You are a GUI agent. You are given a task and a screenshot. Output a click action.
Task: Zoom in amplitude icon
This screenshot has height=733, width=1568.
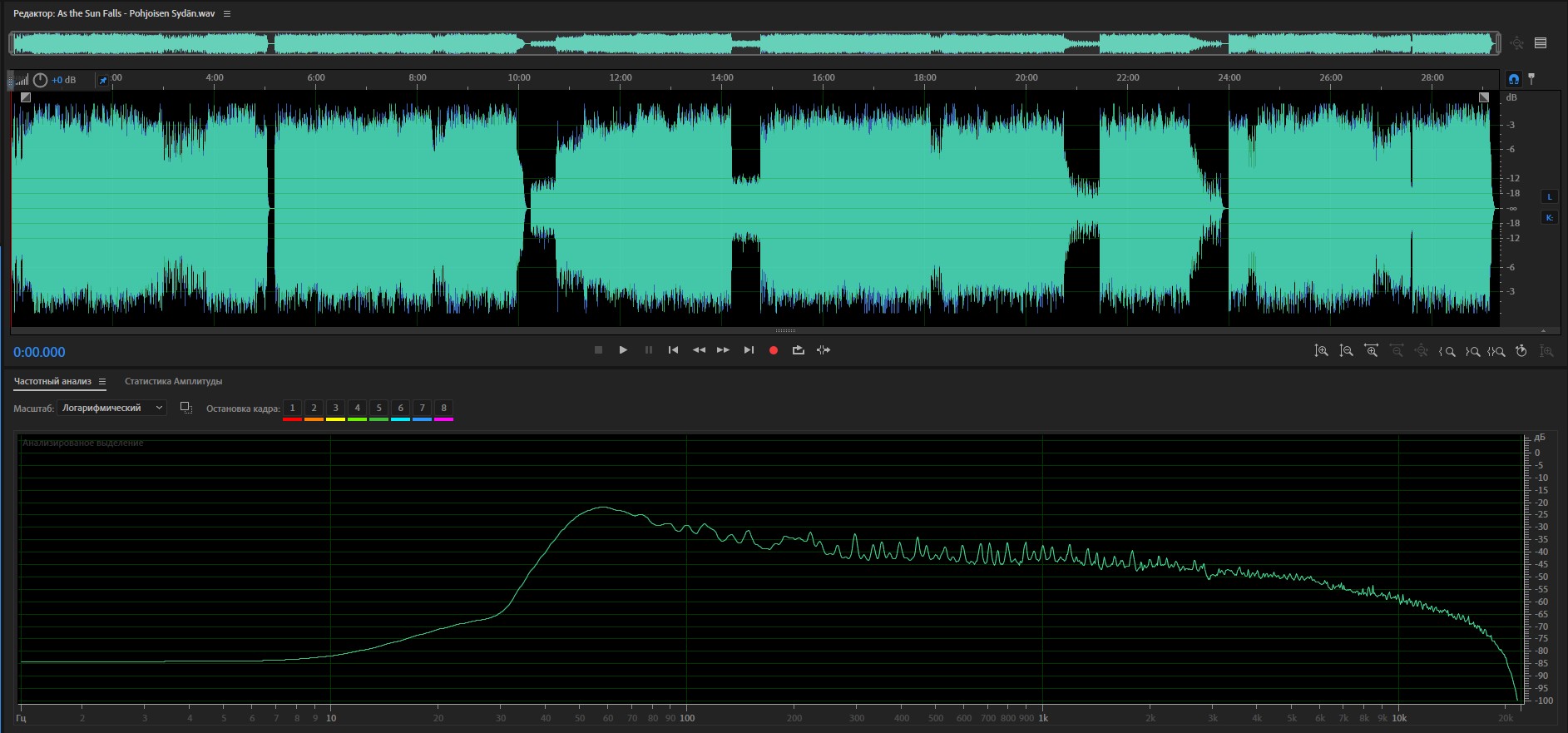(1321, 351)
